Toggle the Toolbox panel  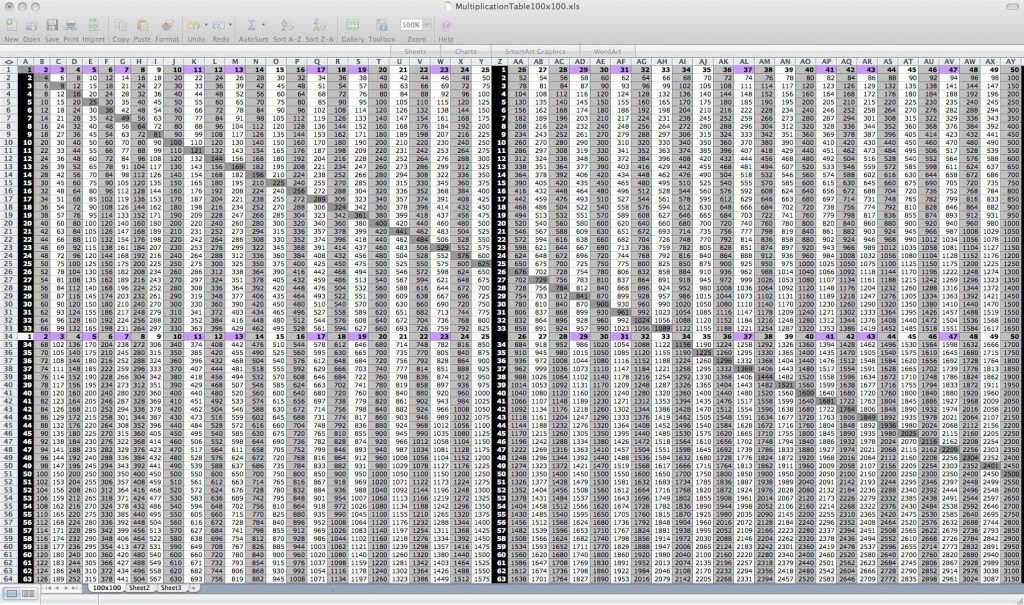coord(381,25)
